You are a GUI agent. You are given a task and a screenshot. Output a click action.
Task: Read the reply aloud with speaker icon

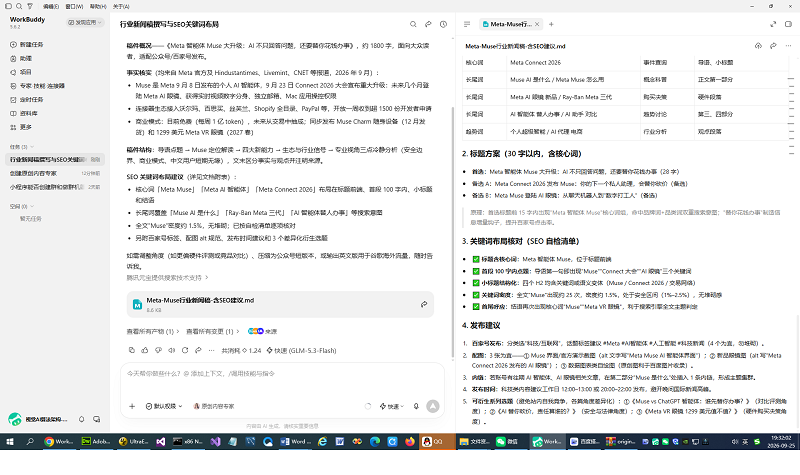pyautogui.click(x=171, y=350)
